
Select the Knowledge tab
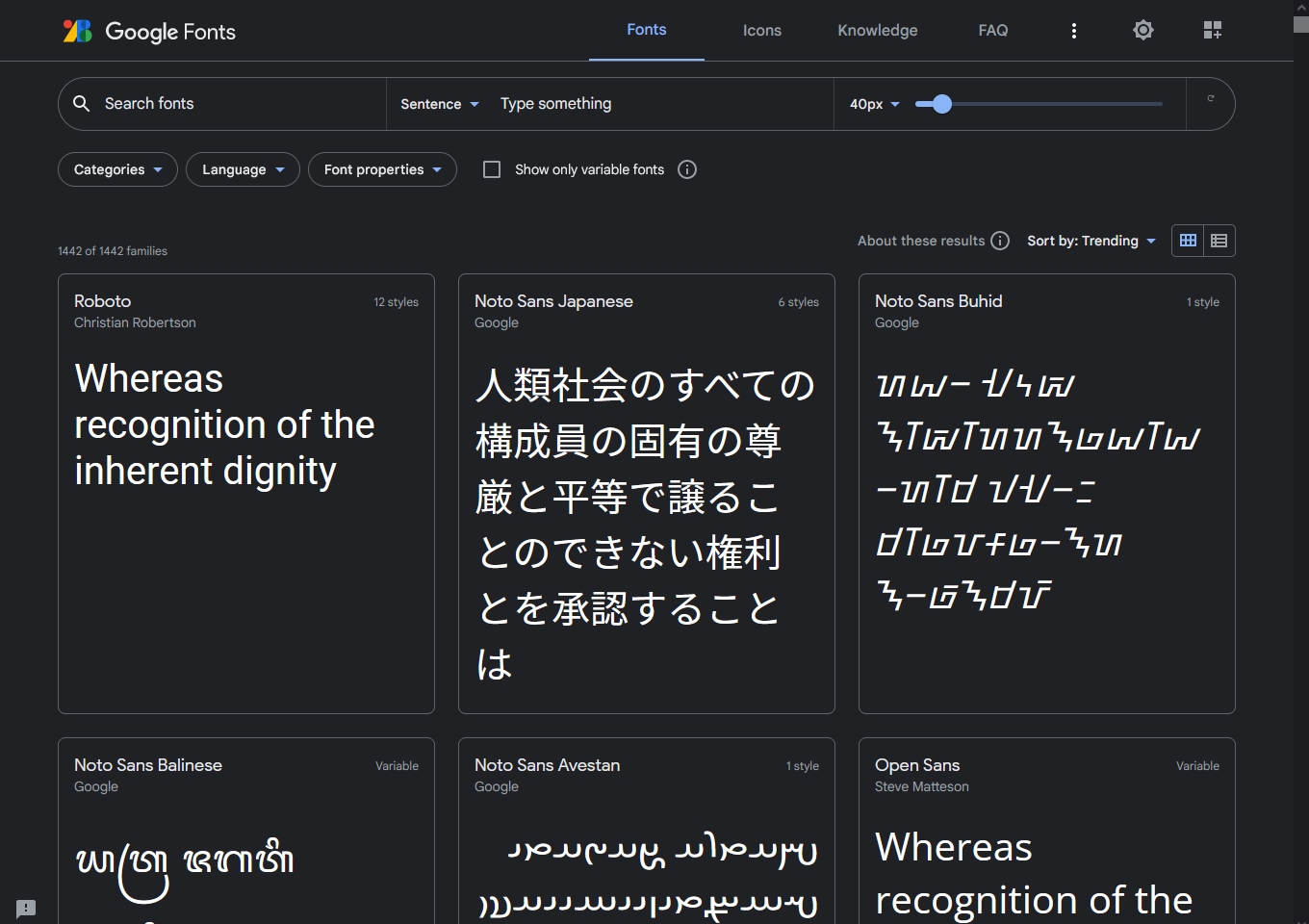(878, 31)
